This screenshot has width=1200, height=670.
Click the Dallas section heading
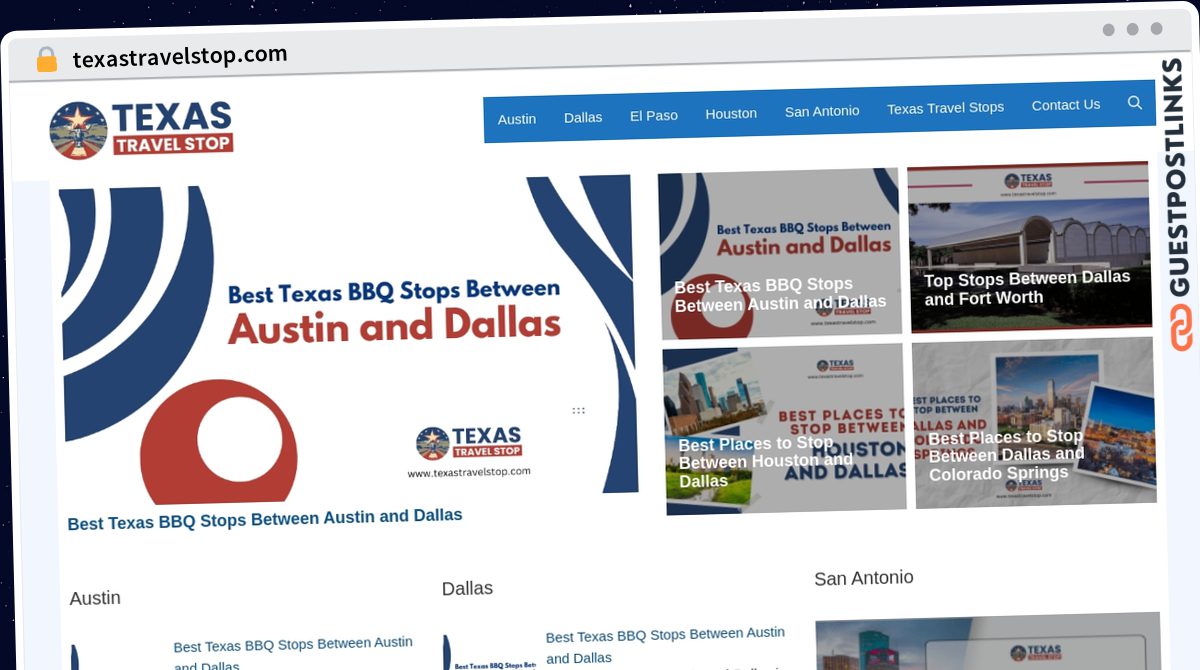tap(467, 588)
